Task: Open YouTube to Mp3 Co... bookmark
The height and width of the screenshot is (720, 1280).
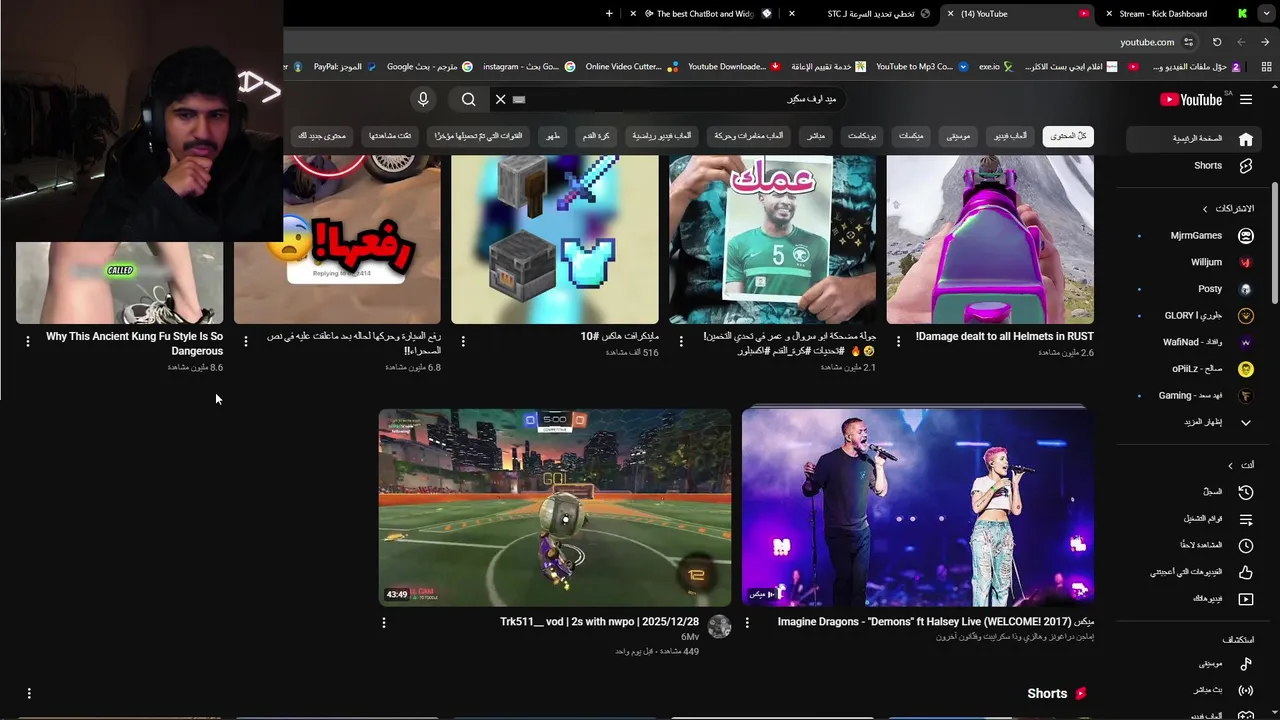Action: point(922,67)
